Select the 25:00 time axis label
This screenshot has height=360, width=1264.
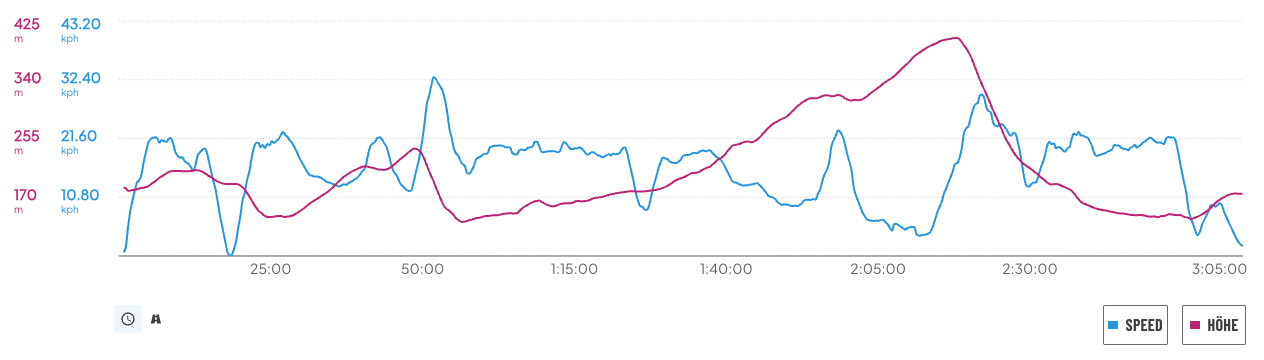click(270, 269)
